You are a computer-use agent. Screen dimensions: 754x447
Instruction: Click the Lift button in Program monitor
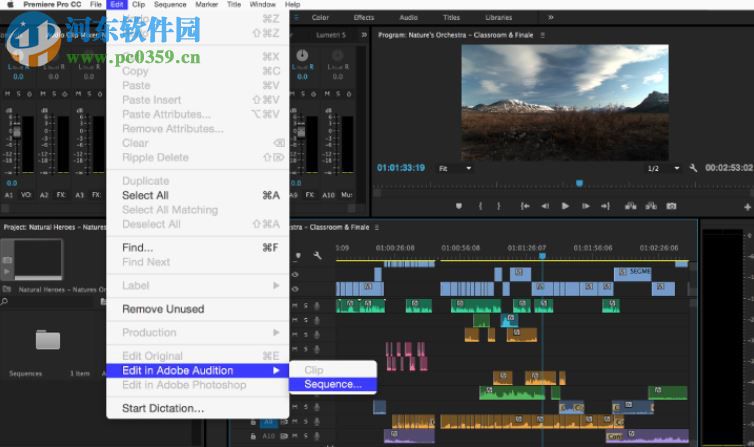(630, 206)
